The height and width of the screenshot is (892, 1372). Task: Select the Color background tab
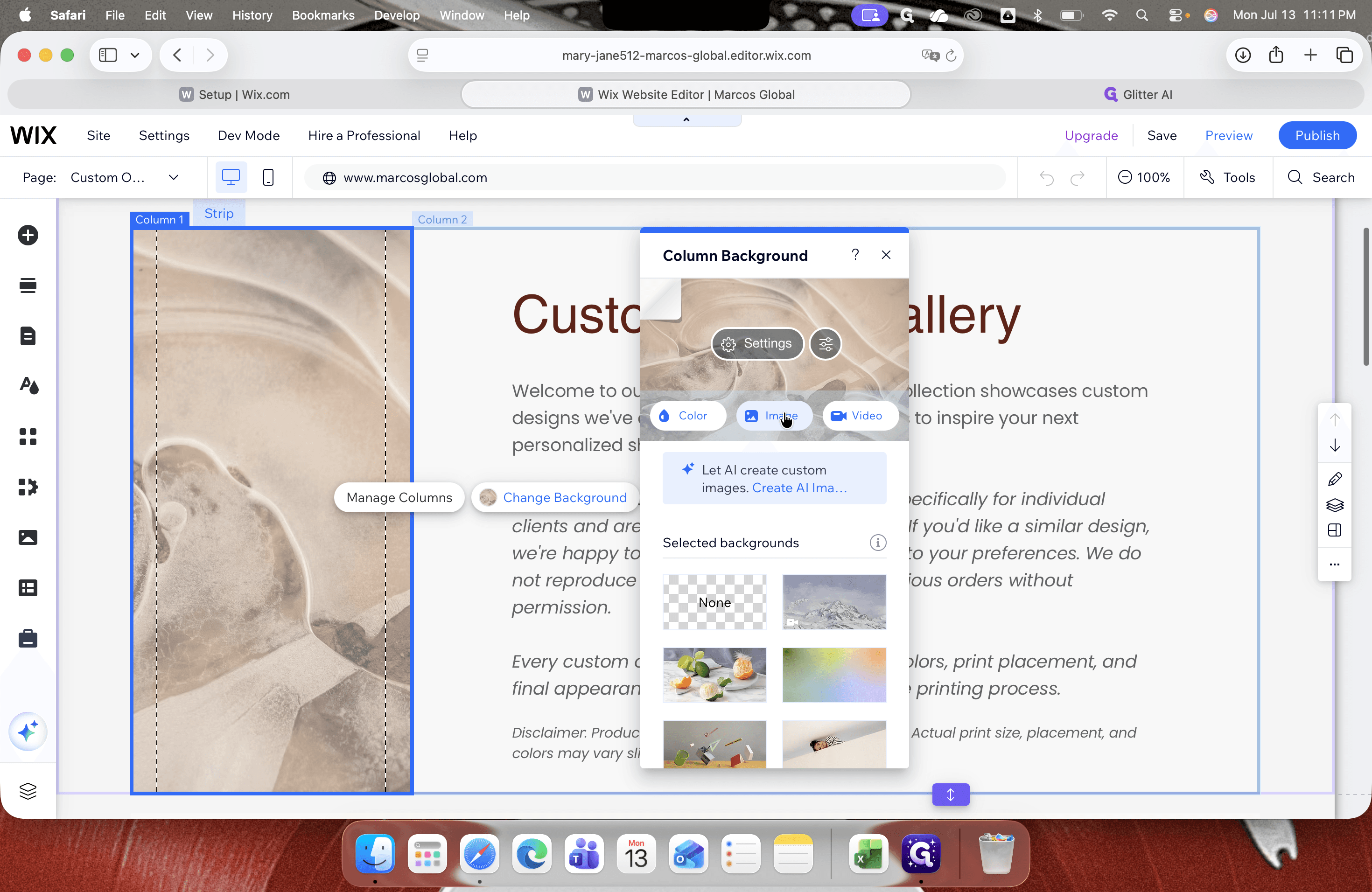[688, 416]
